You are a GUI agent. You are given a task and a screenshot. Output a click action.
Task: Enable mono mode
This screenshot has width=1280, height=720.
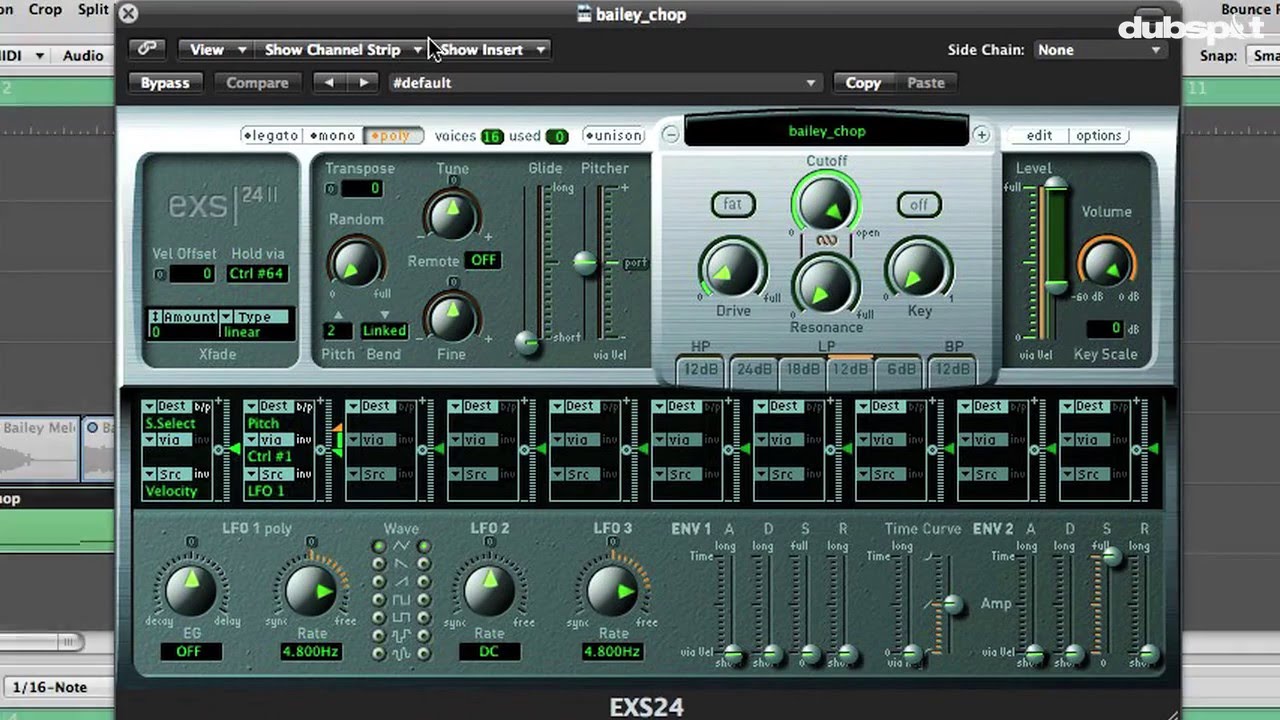[x=332, y=136]
